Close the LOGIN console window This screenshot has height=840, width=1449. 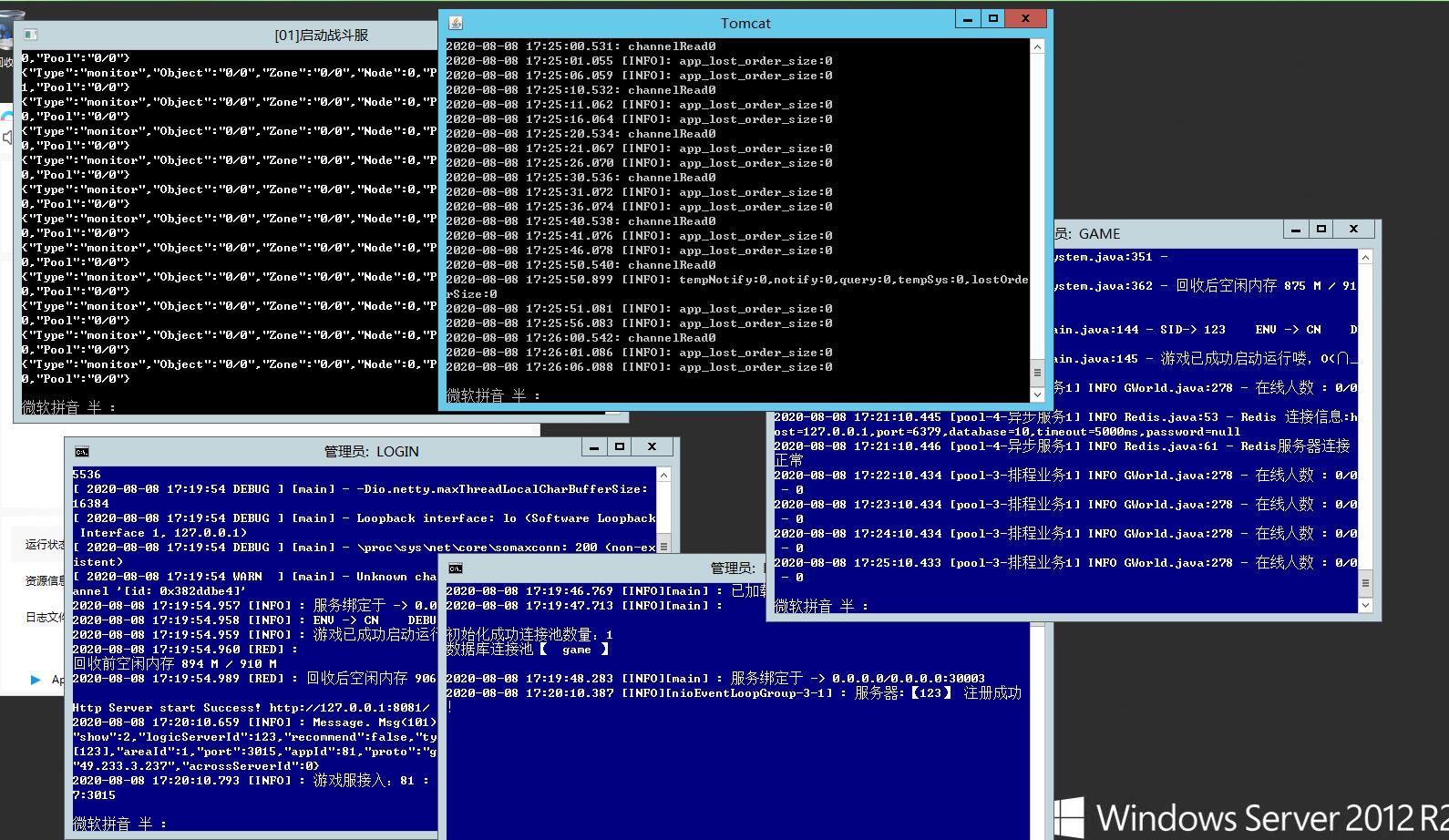652,446
